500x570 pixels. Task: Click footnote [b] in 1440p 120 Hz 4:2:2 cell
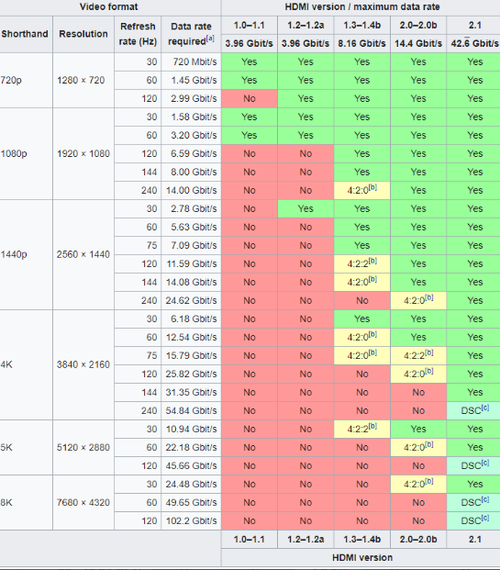(372, 261)
